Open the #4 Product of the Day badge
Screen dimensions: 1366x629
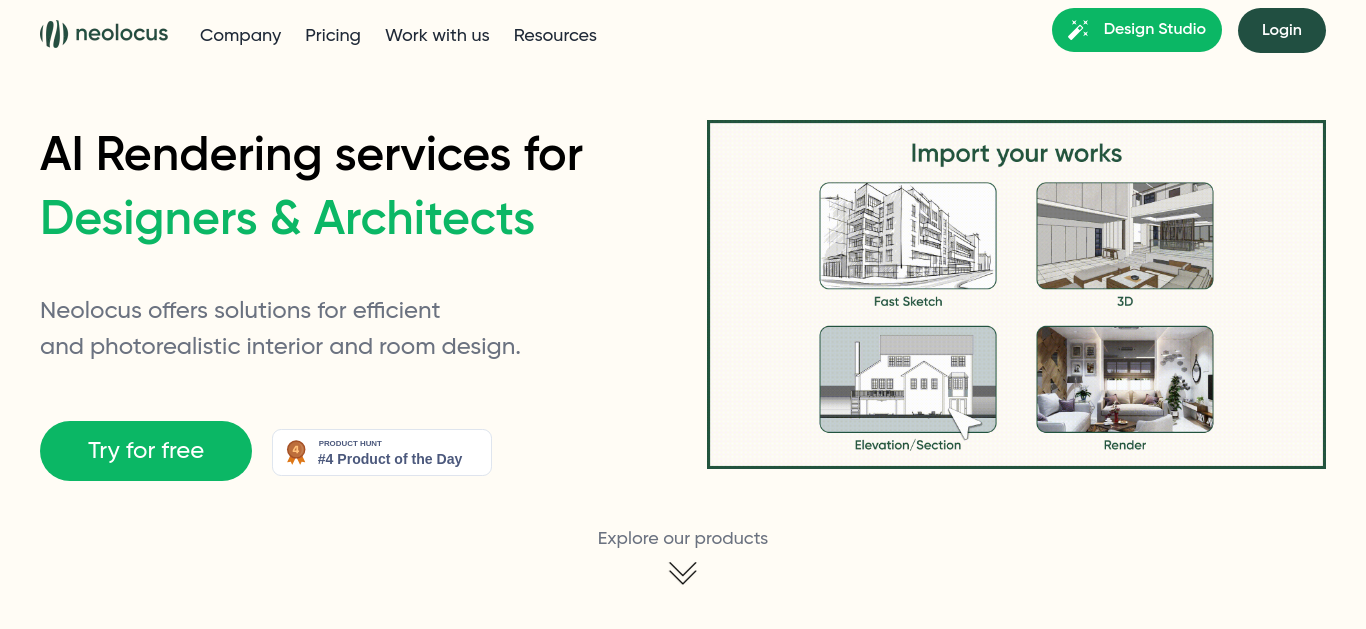pos(382,452)
